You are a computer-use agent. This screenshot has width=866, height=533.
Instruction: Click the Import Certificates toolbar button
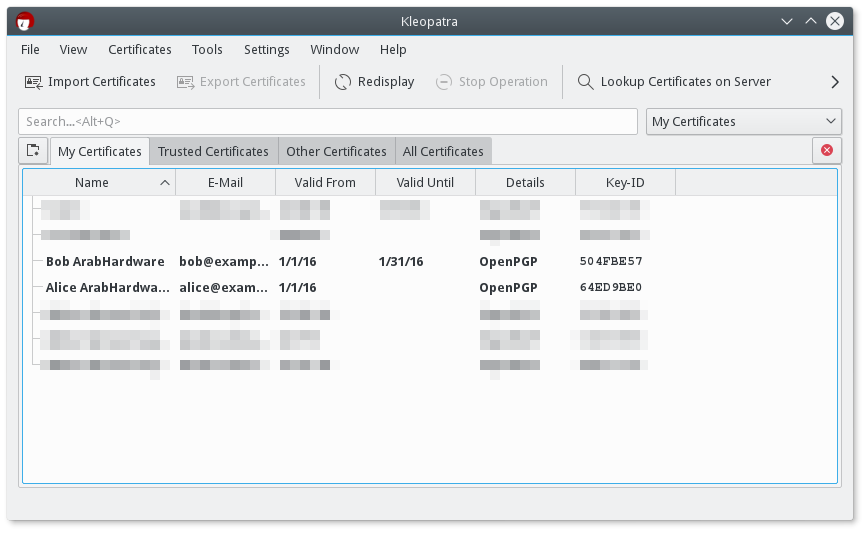pyautogui.click(x=90, y=82)
